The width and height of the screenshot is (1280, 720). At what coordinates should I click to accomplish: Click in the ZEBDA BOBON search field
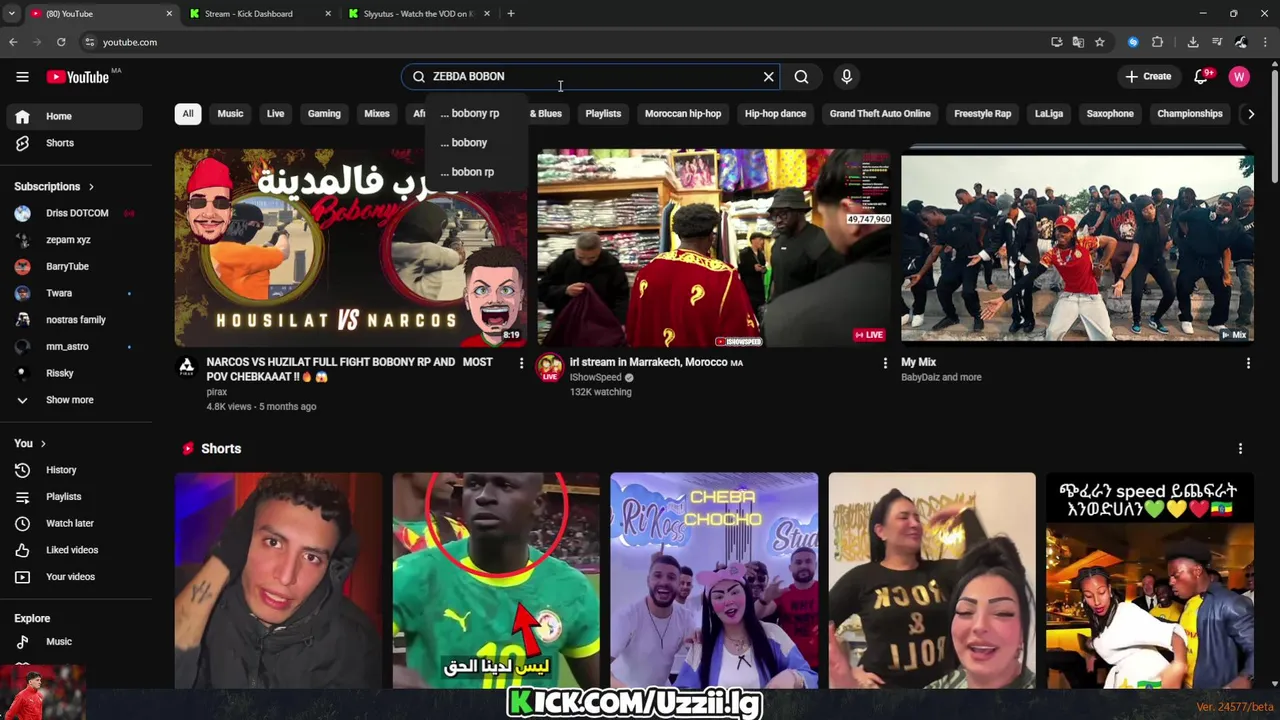click(x=590, y=77)
